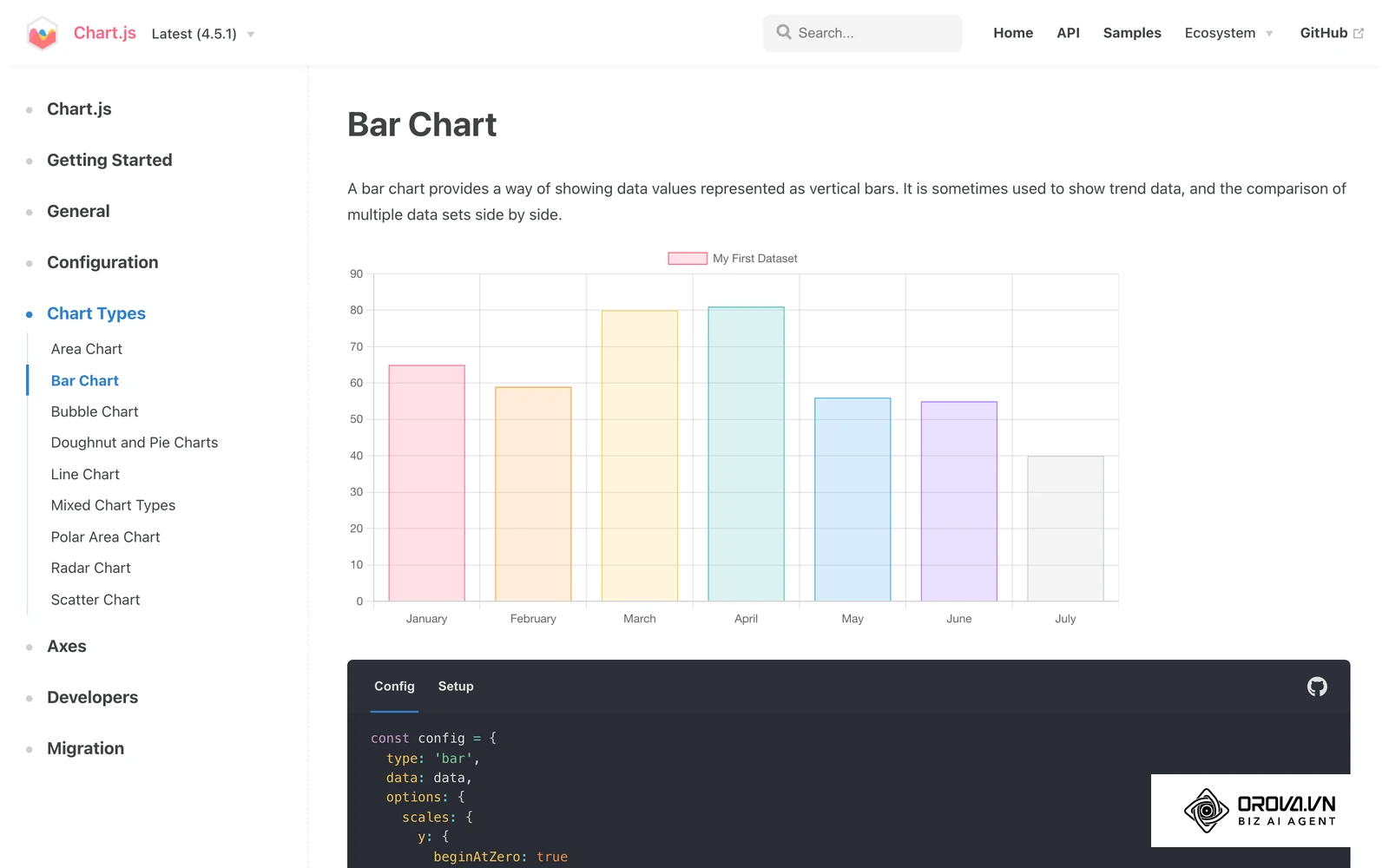Select Bar Chart in the sidebar
The height and width of the screenshot is (868, 1389).
coord(85,380)
